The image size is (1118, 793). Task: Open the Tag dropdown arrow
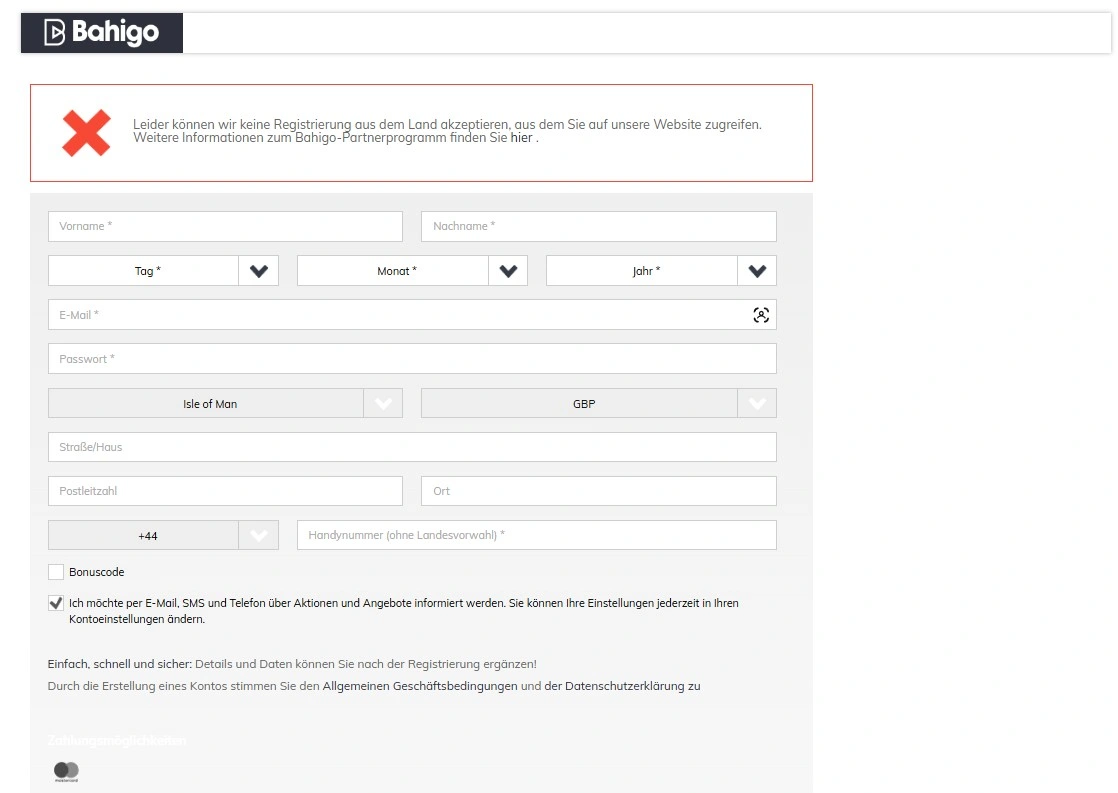[259, 271]
